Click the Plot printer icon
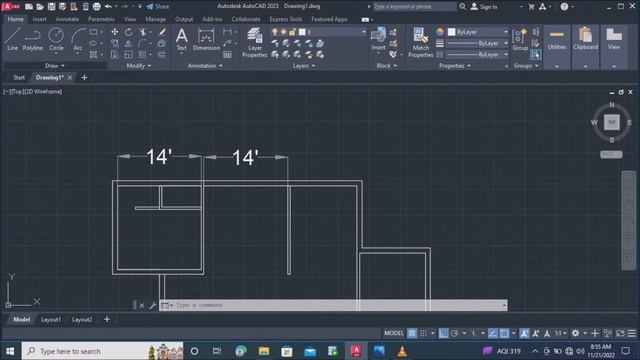640x360 pixels. point(97,7)
